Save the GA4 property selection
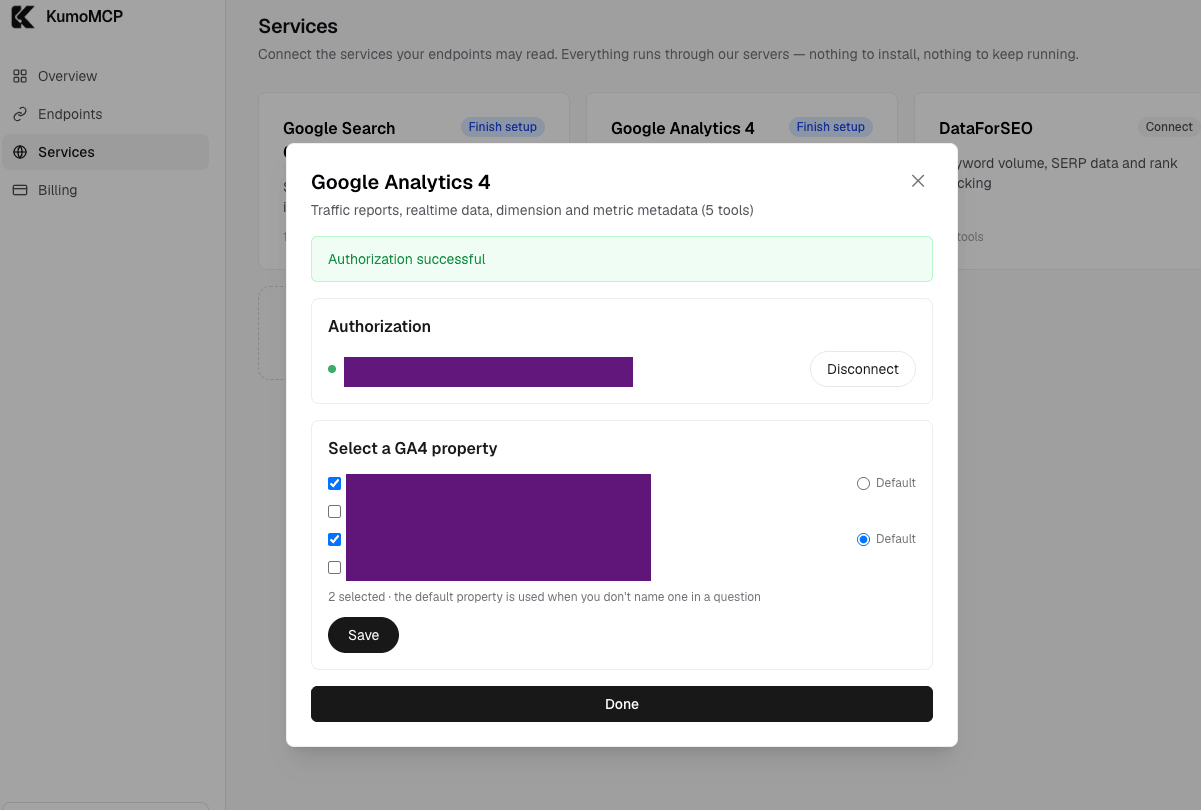 (363, 635)
